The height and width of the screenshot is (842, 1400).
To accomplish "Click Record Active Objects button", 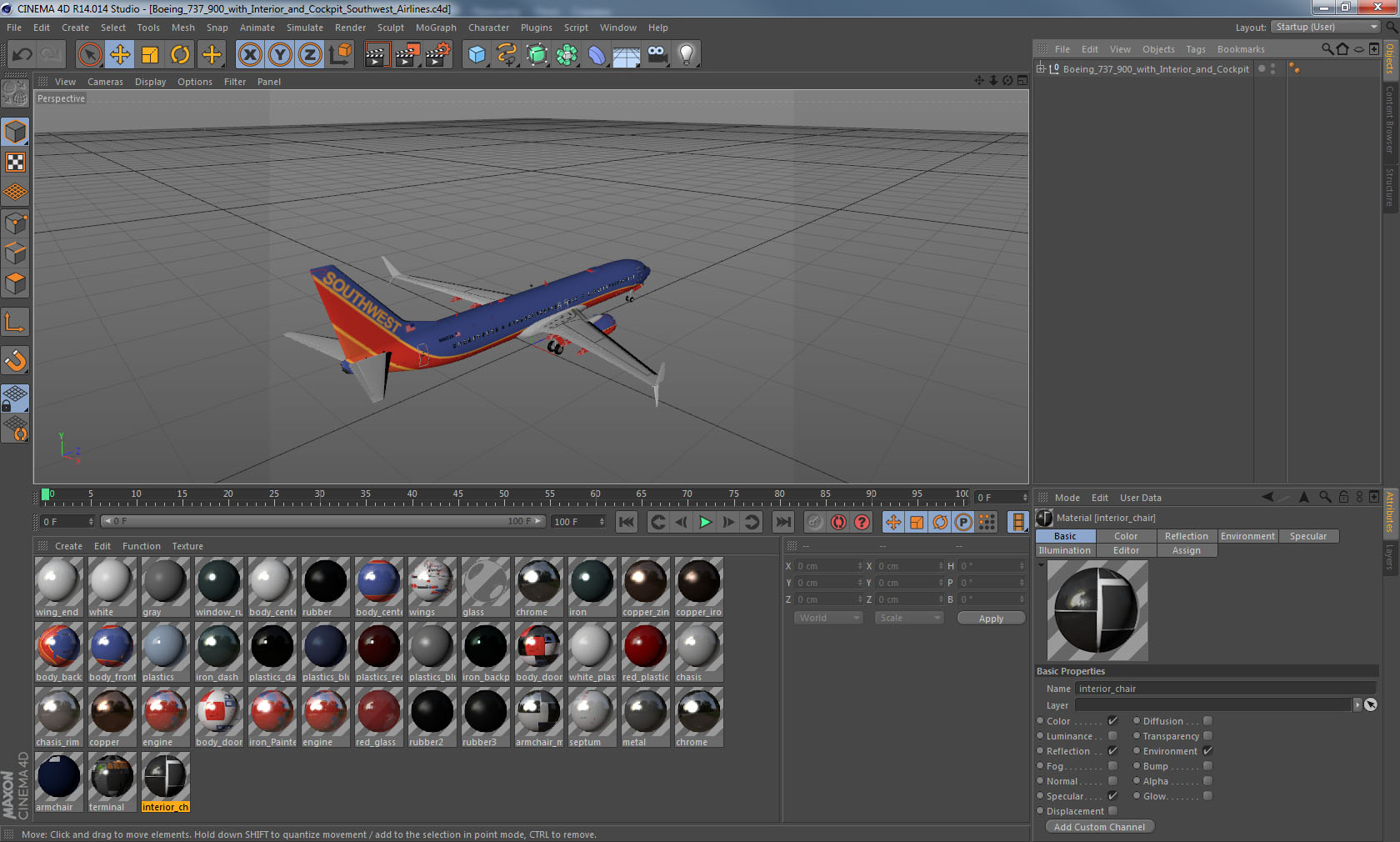I will [x=815, y=522].
